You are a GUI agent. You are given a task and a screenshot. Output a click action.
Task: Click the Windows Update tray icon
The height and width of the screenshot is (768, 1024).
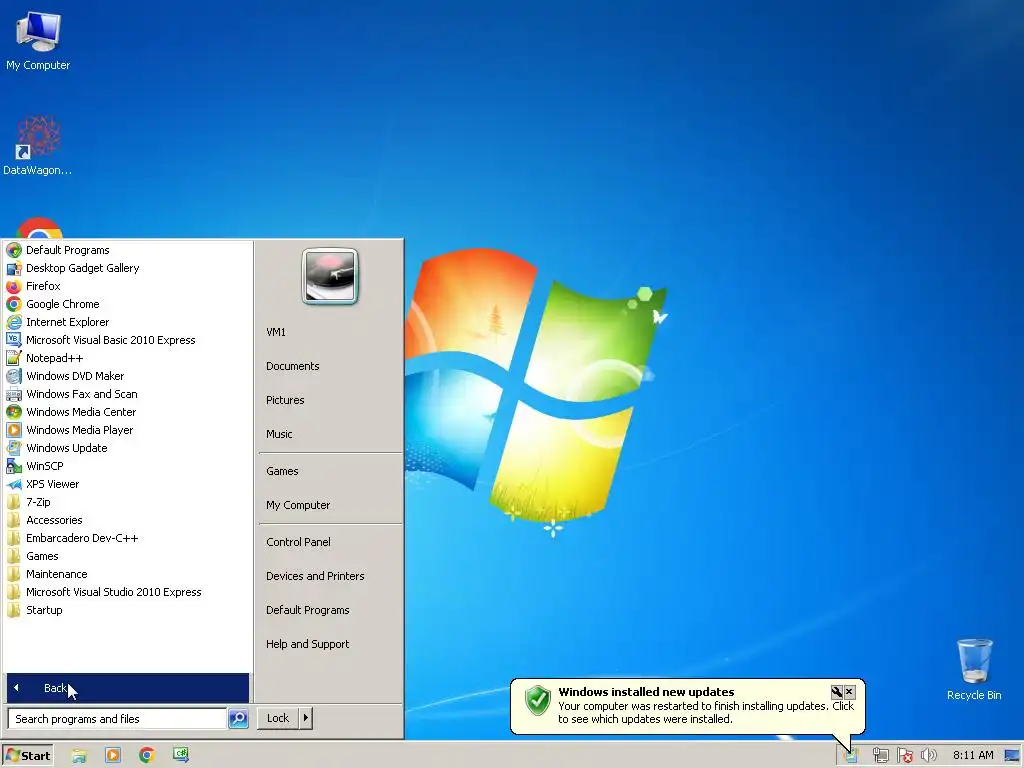tap(850, 756)
